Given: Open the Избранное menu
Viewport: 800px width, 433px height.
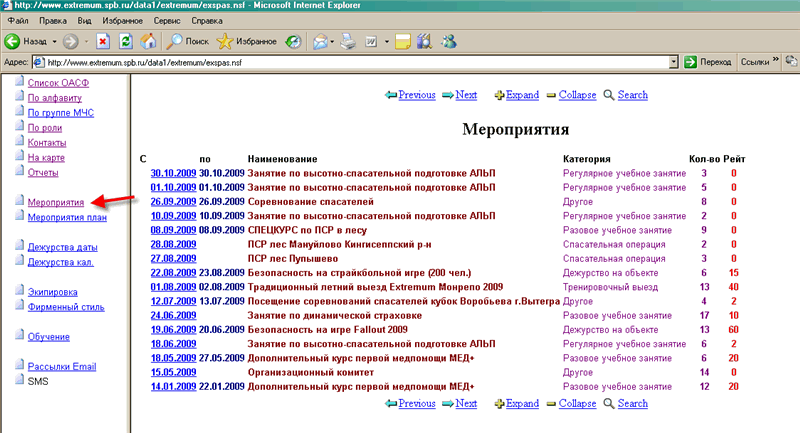Looking at the screenshot, I should [x=122, y=21].
